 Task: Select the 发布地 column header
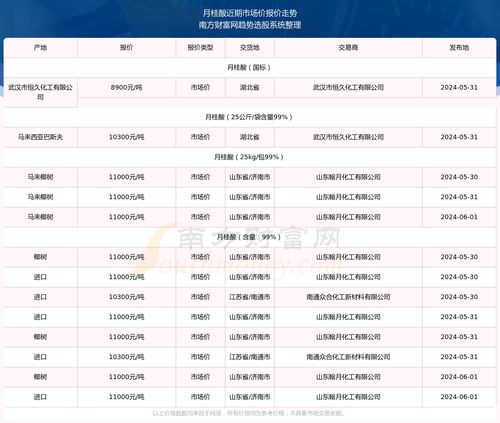(459, 48)
